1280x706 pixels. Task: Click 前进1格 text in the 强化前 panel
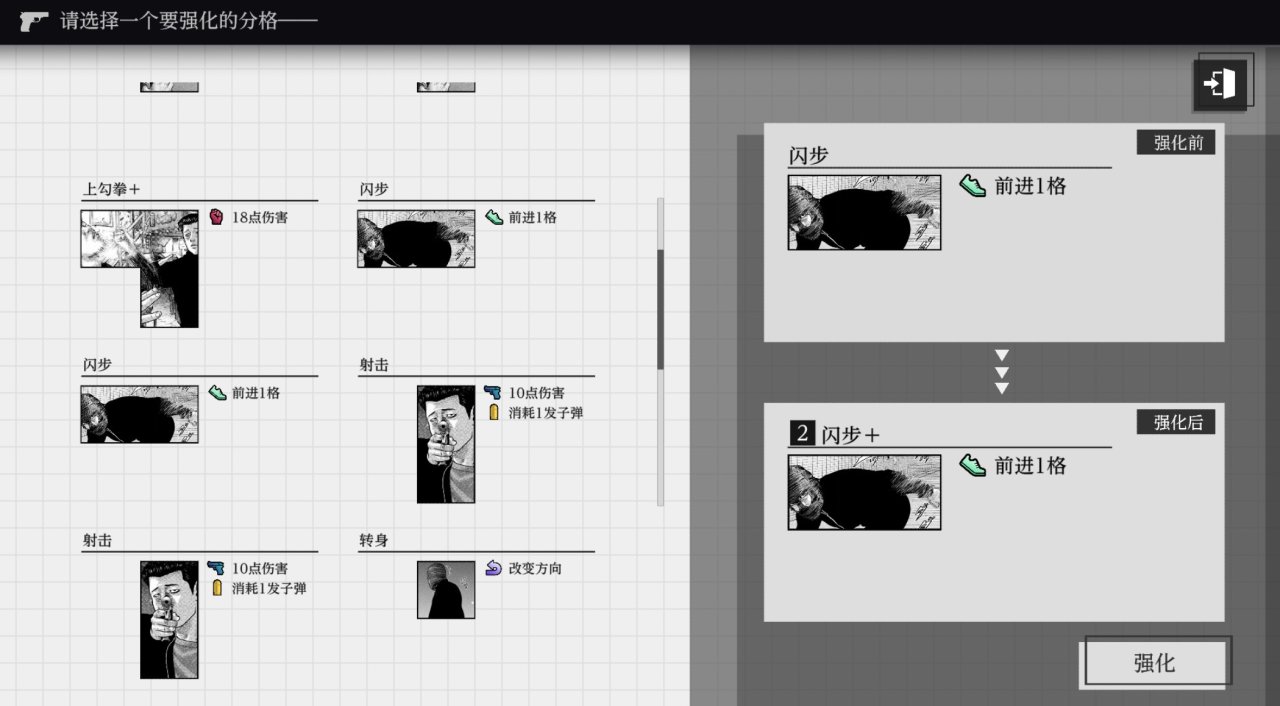coord(1031,185)
